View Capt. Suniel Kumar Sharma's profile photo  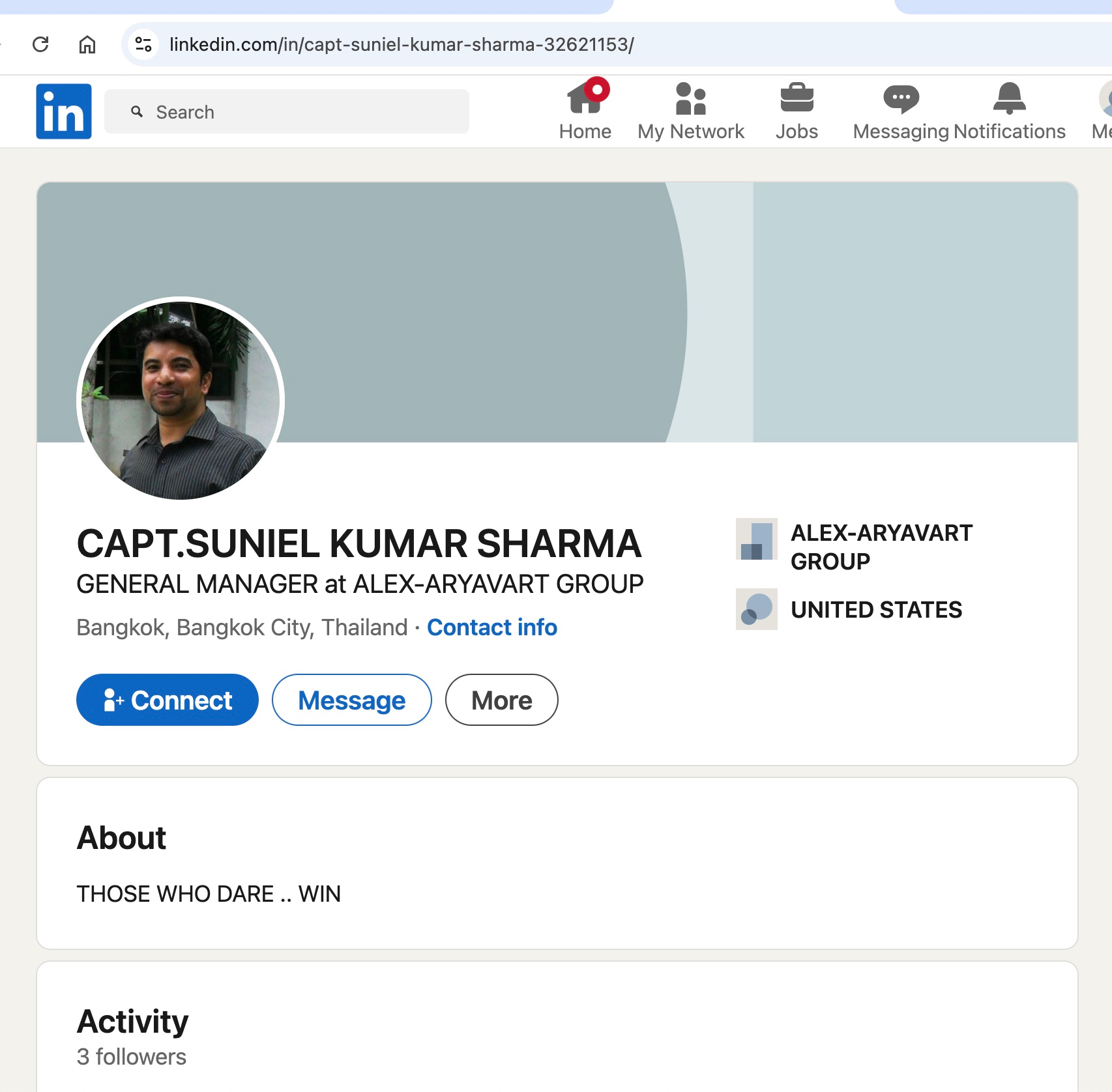pyautogui.click(x=181, y=400)
